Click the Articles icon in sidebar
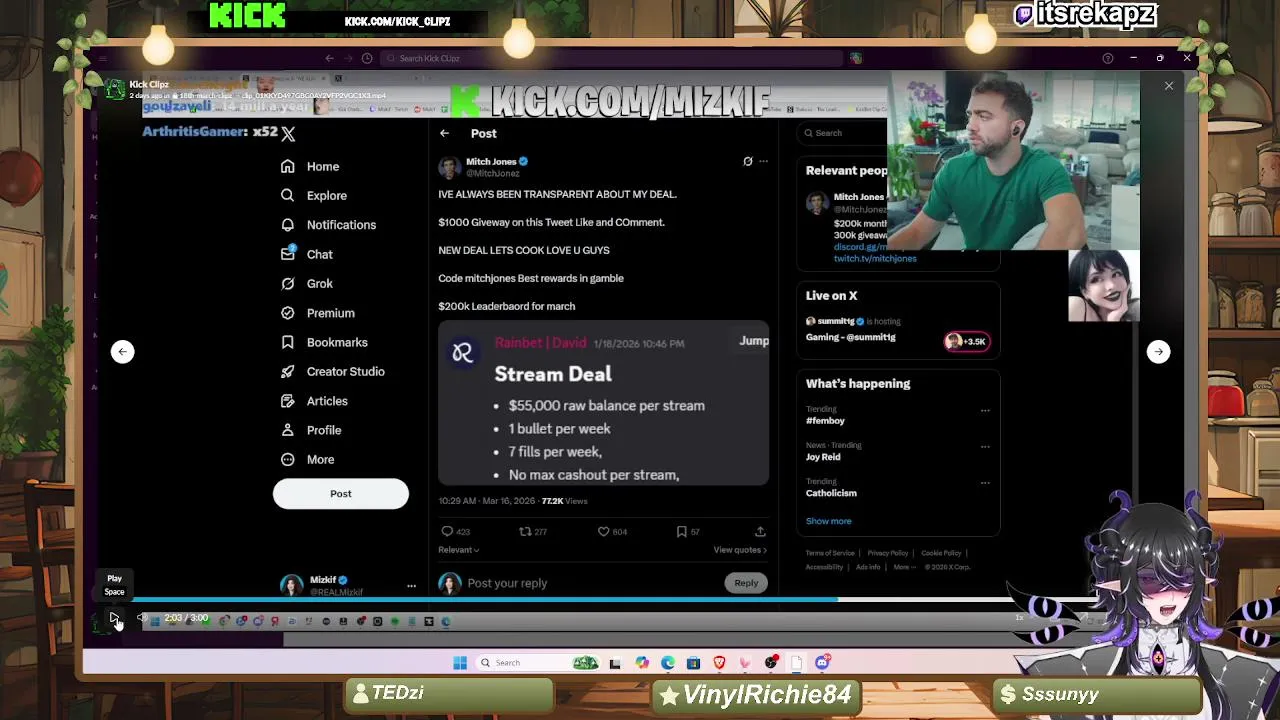This screenshot has height=720, width=1280. pos(288,401)
